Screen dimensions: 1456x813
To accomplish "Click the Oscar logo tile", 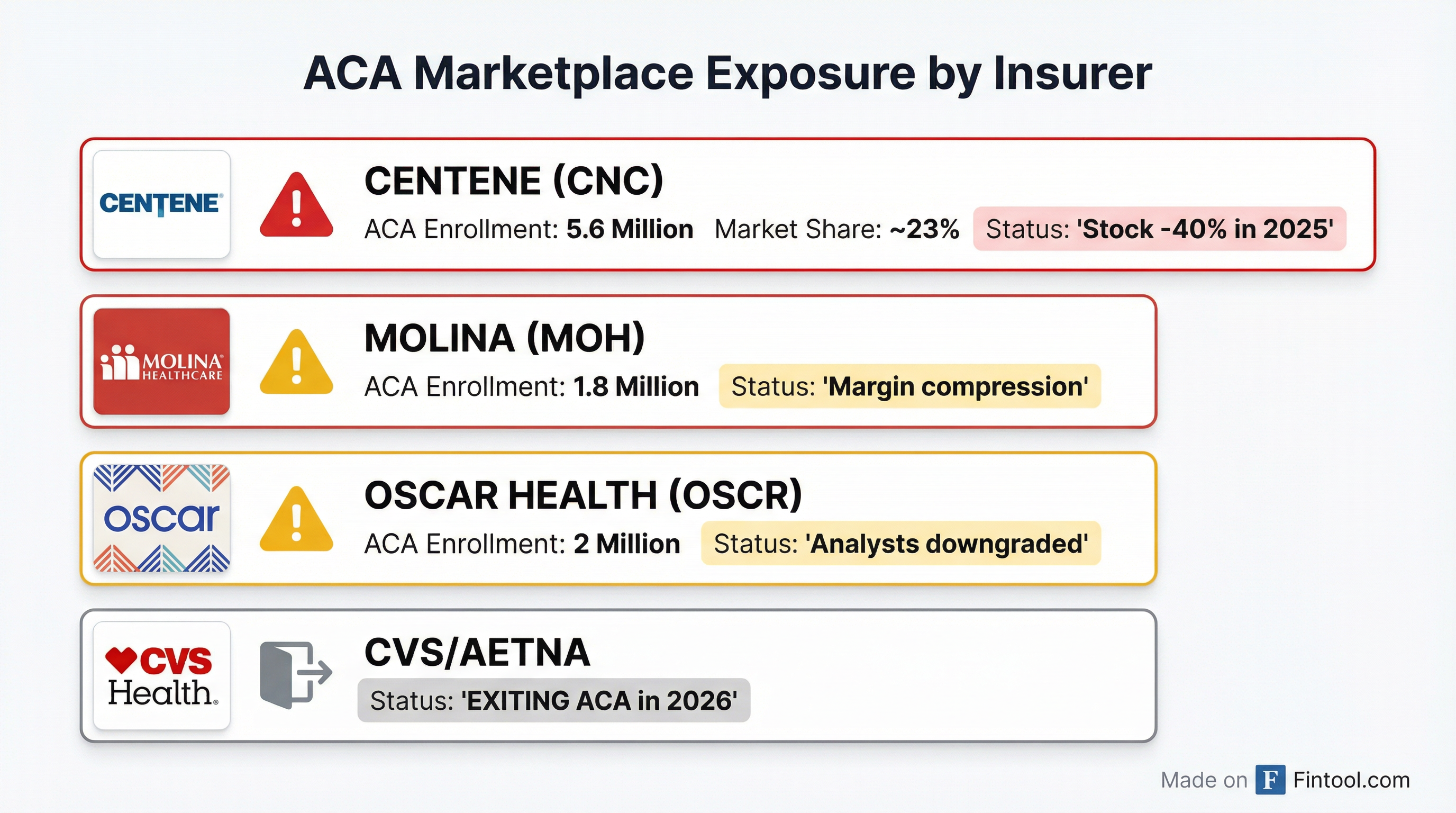I will click(161, 518).
